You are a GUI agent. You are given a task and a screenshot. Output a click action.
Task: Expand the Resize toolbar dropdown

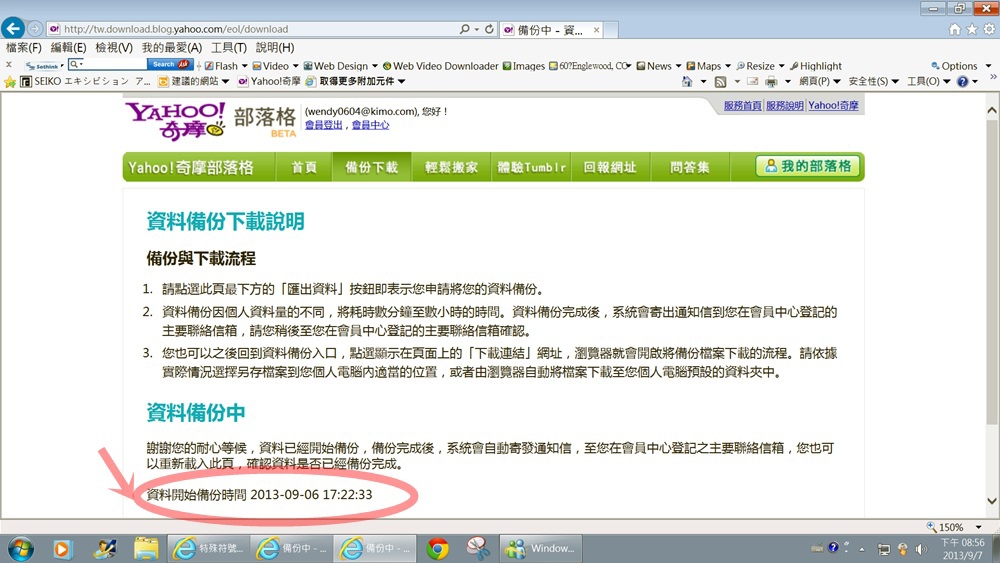[781, 66]
